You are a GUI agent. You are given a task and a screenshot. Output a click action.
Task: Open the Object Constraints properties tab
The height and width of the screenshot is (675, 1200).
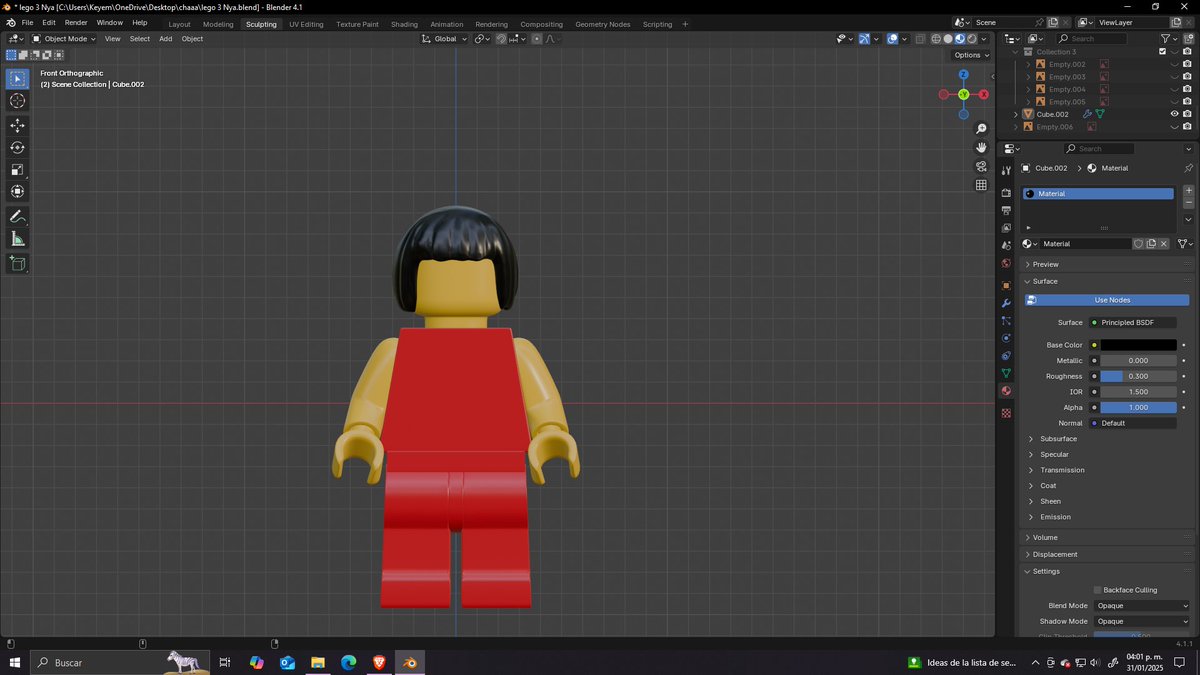(1006, 355)
